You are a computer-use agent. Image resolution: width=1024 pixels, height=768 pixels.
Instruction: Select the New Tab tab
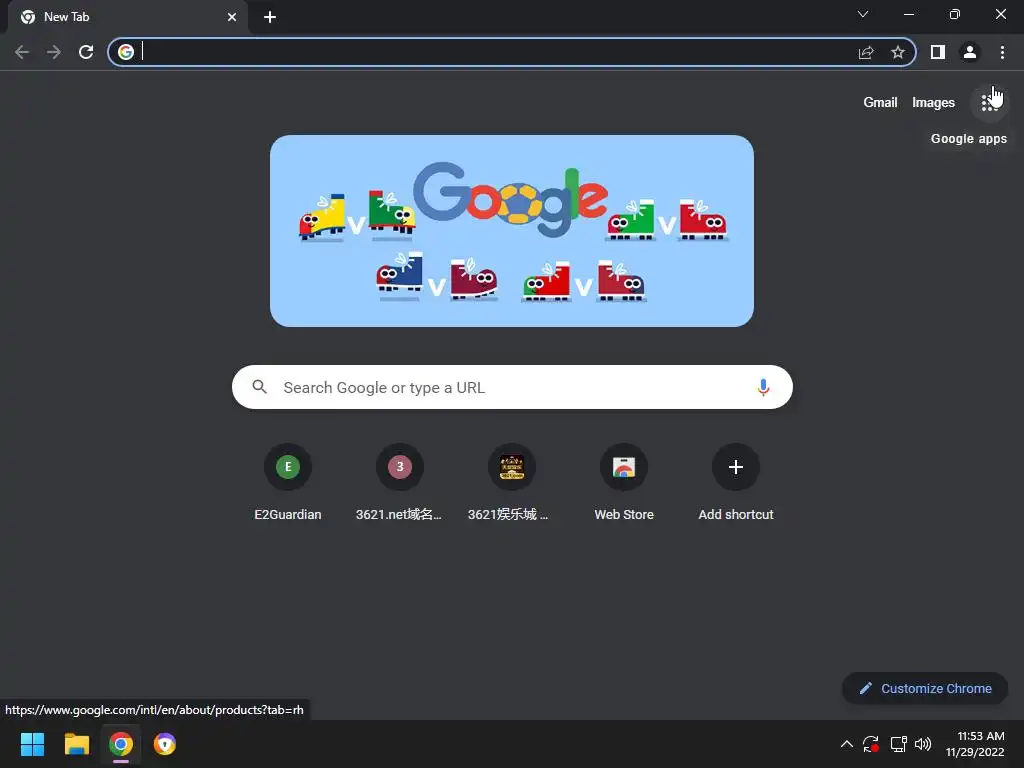[x=128, y=17]
